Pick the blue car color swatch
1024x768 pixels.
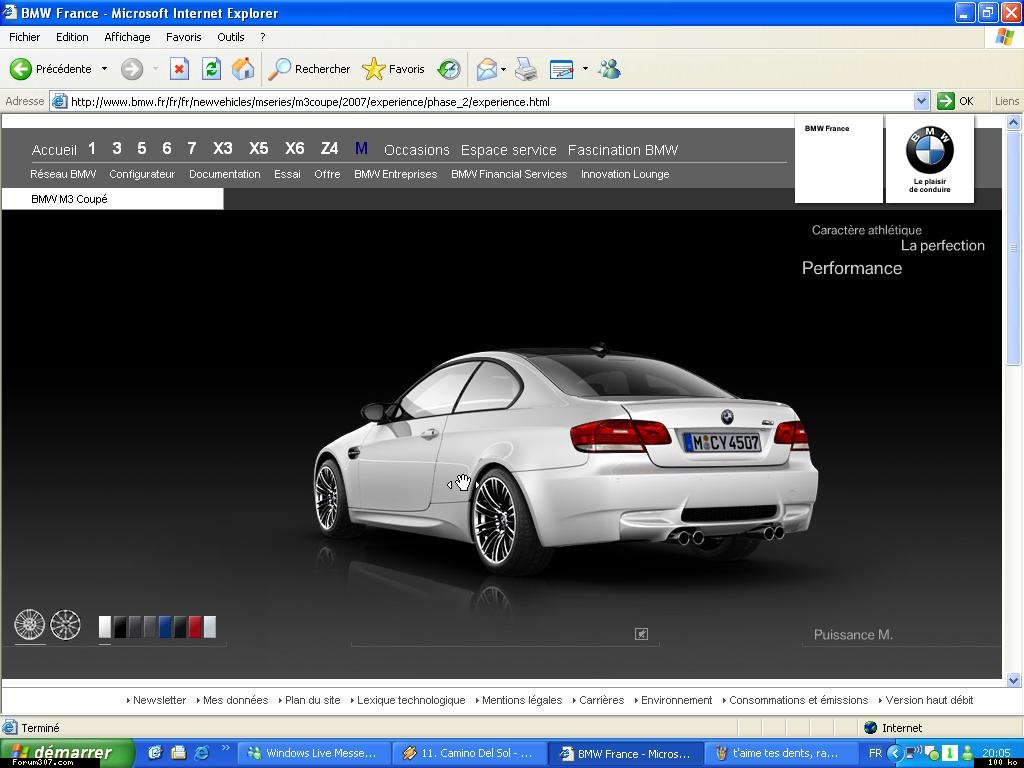(x=165, y=627)
